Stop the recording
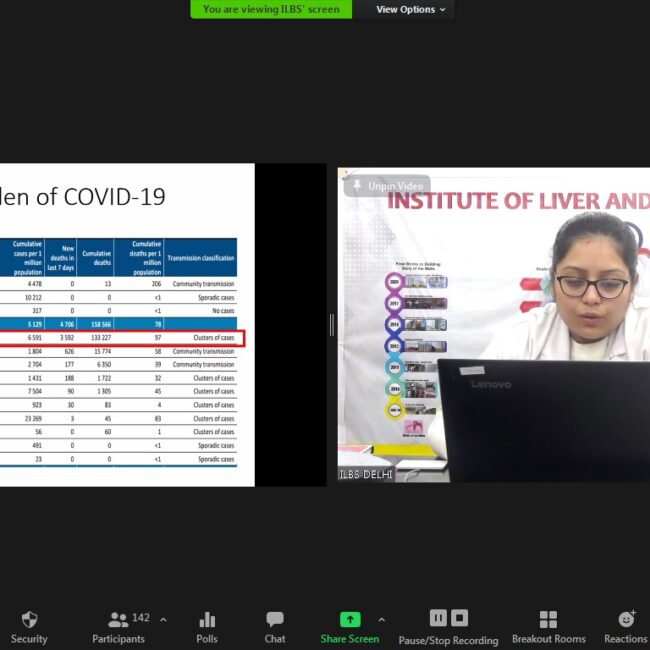Screen dimensions: 650x650 (459, 618)
